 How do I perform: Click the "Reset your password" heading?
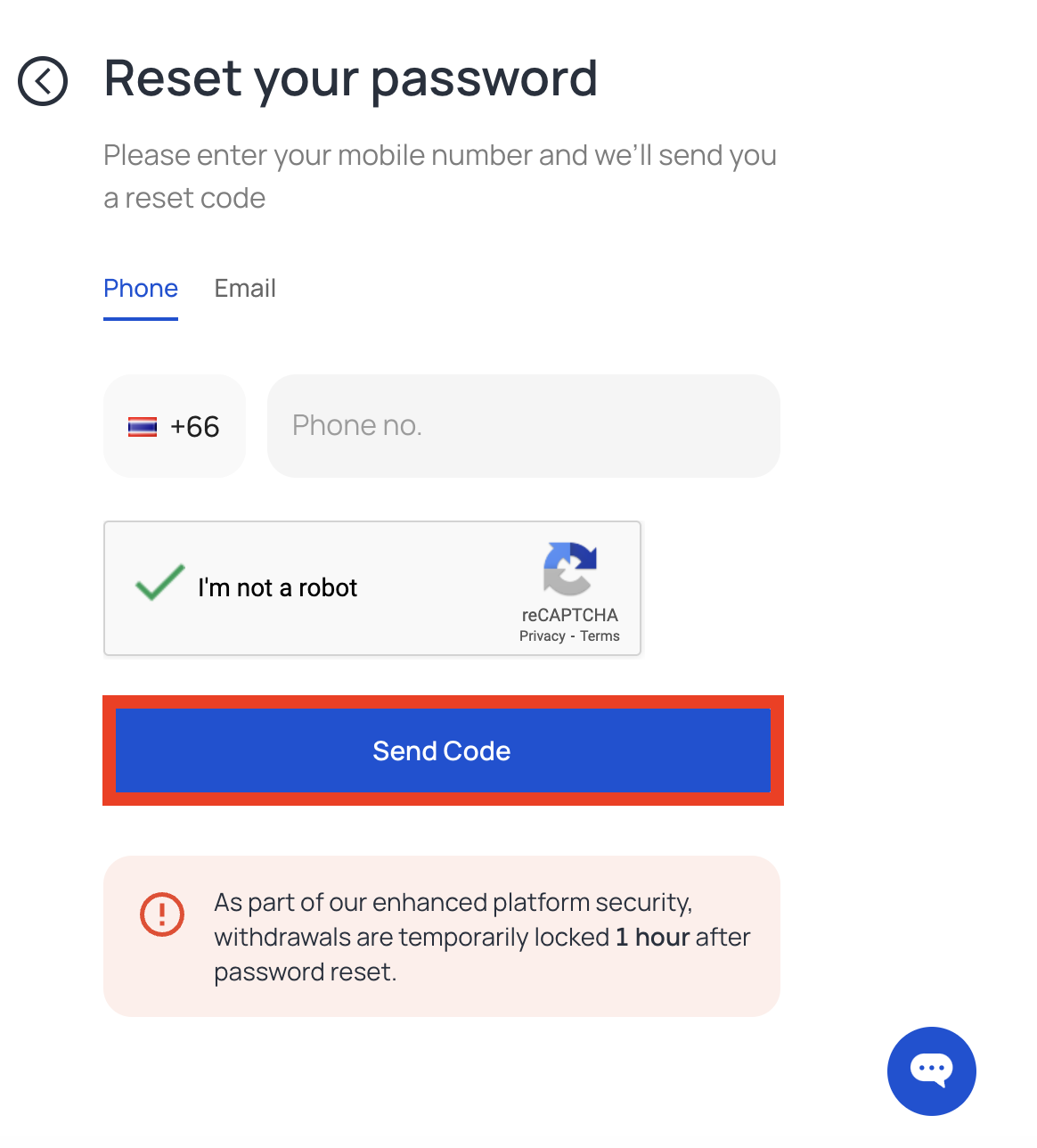coord(351,79)
